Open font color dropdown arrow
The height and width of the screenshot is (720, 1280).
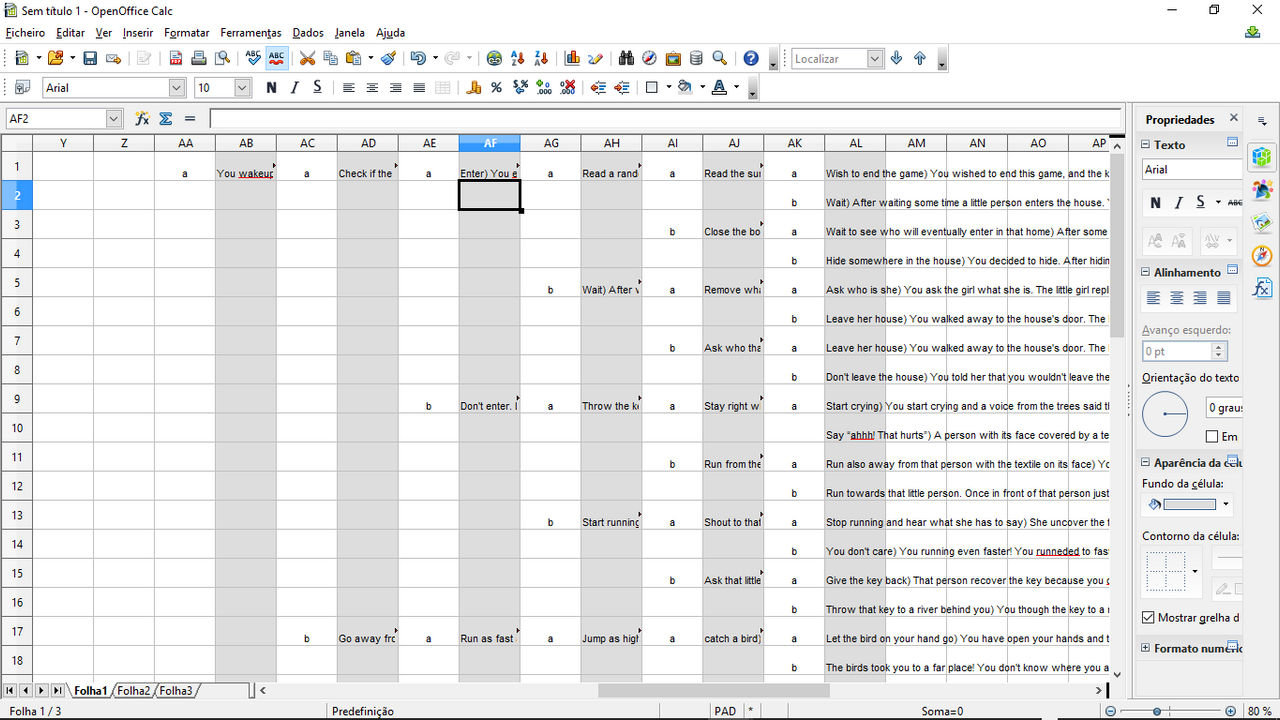pyautogui.click(x=737, y=88)
